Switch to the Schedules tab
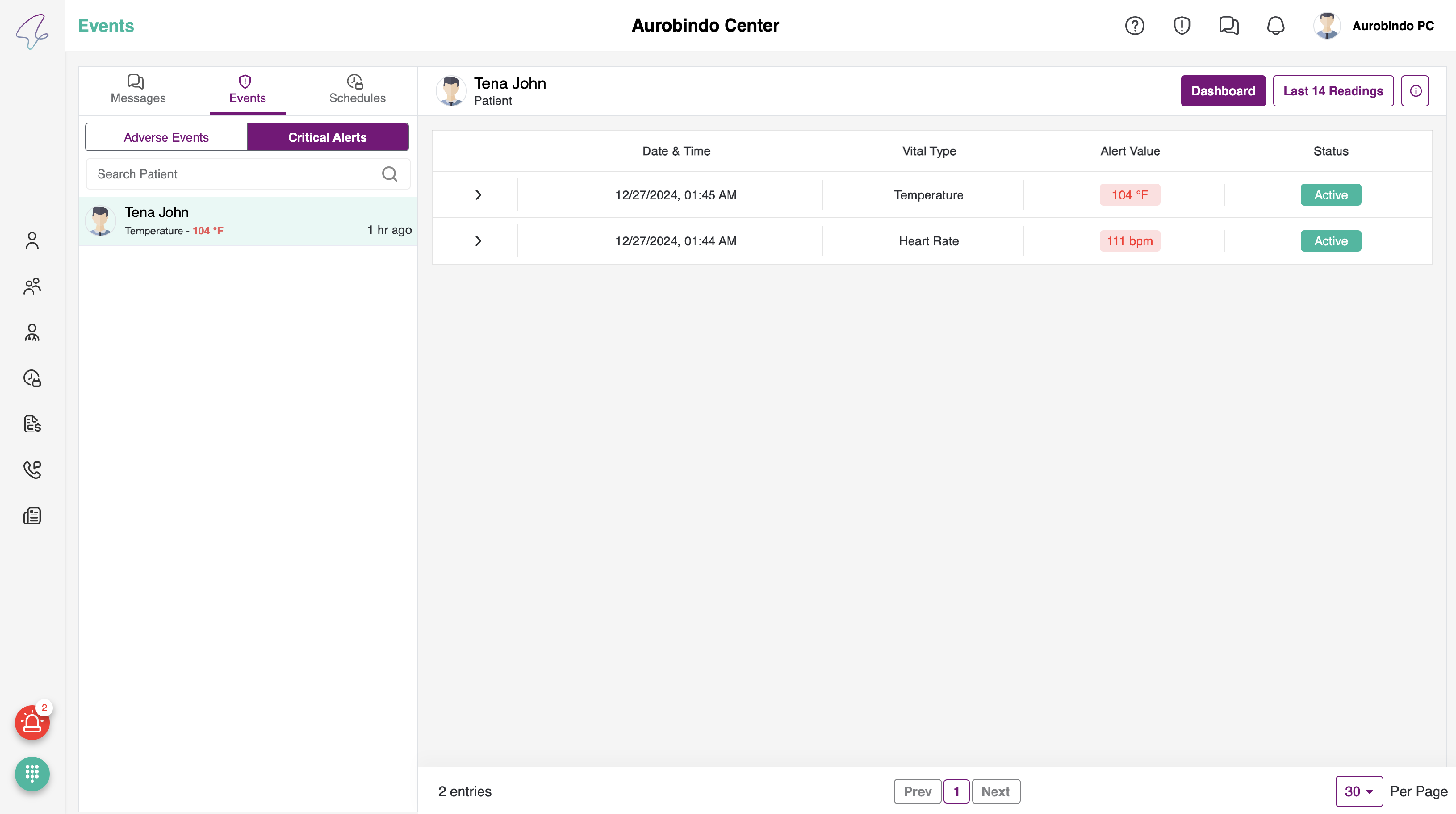The image size is (1456, 814). [357, 89]
